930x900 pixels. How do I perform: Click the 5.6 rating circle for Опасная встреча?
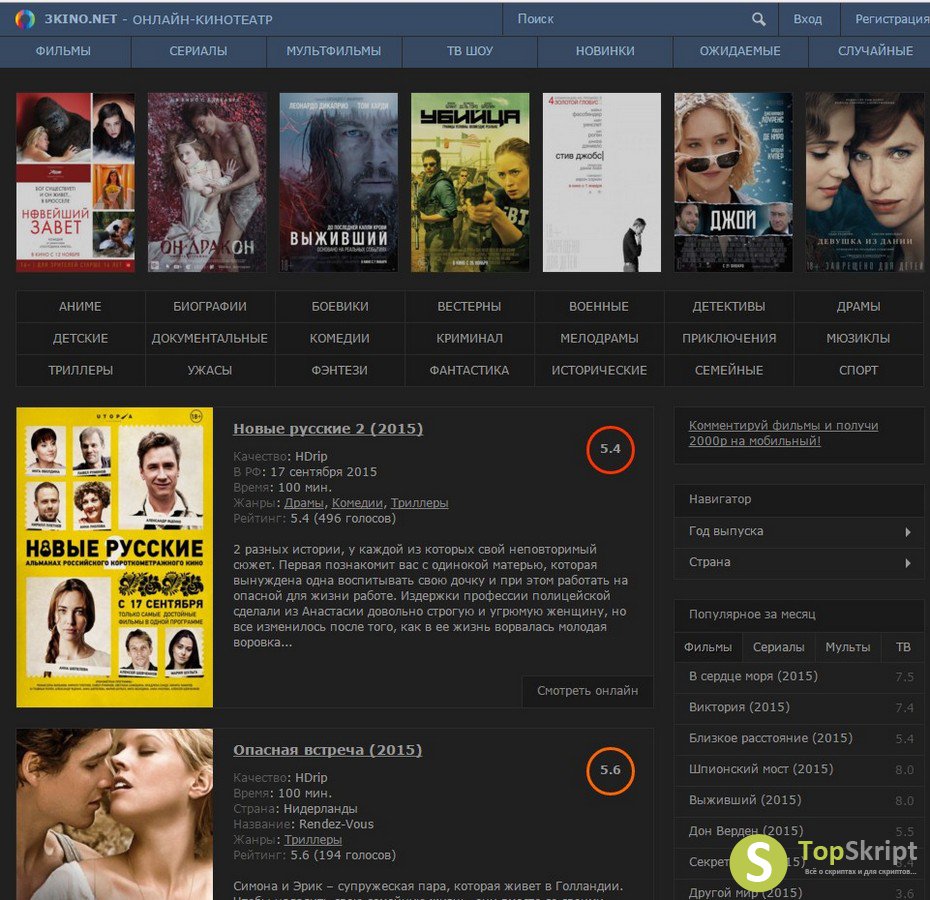610,770
